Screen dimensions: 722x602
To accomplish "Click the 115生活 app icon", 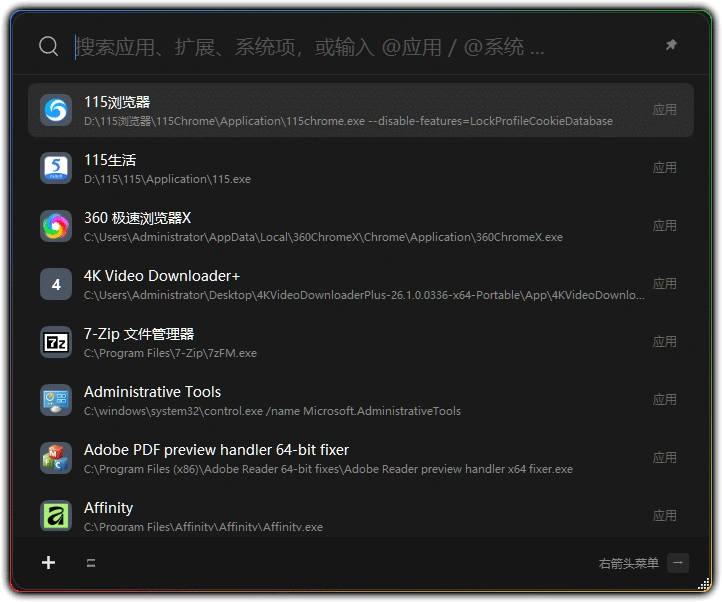I will pyautogui.click(x=56, y=168).
